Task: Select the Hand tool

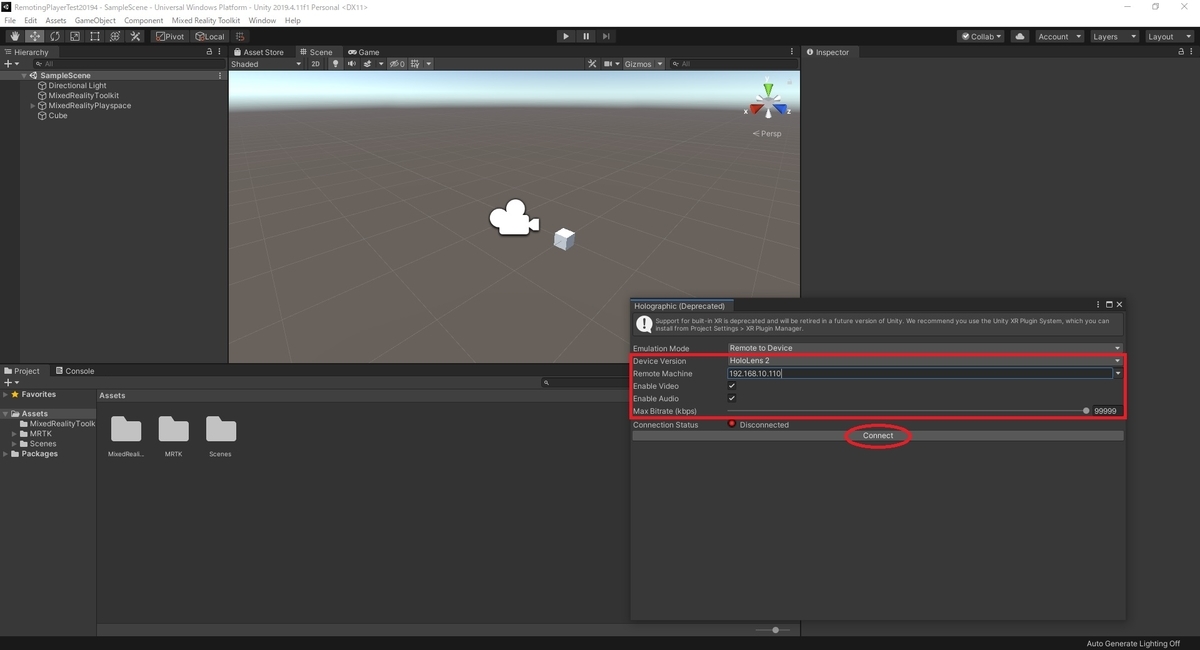Action: [x=15, y=36]
